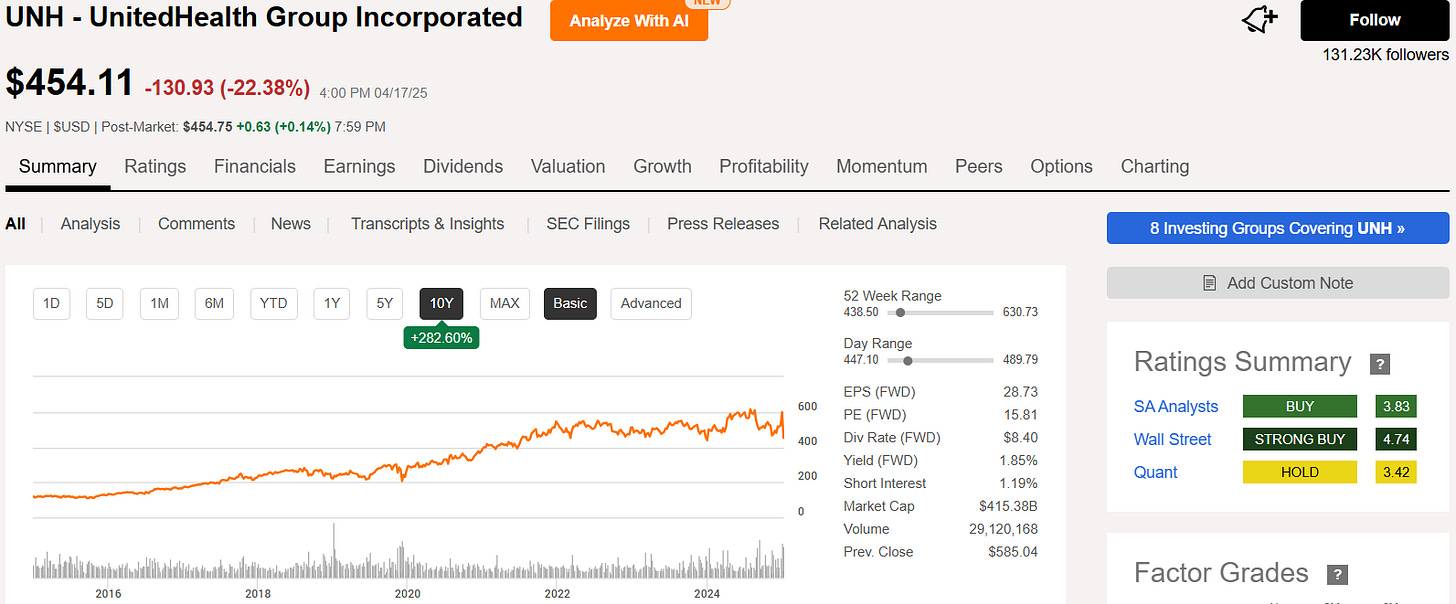The height and width of the screenshot is (604, 1456).
Task: Open 8 Investing Groups Covering UNH
Action: pyautogui.click(x=1278, y=228)
